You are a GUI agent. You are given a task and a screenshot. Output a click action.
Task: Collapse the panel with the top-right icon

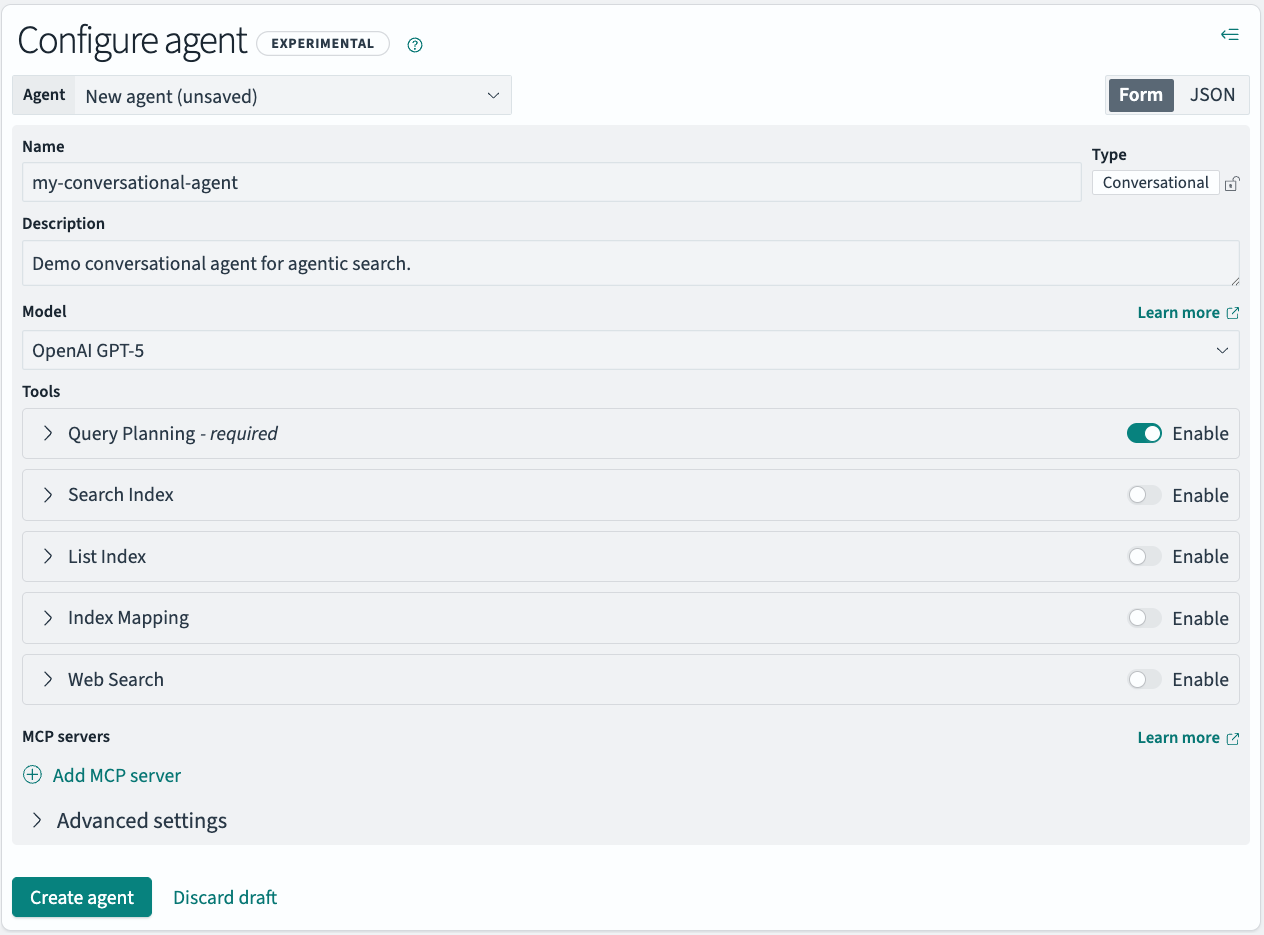pos(1230,34)
